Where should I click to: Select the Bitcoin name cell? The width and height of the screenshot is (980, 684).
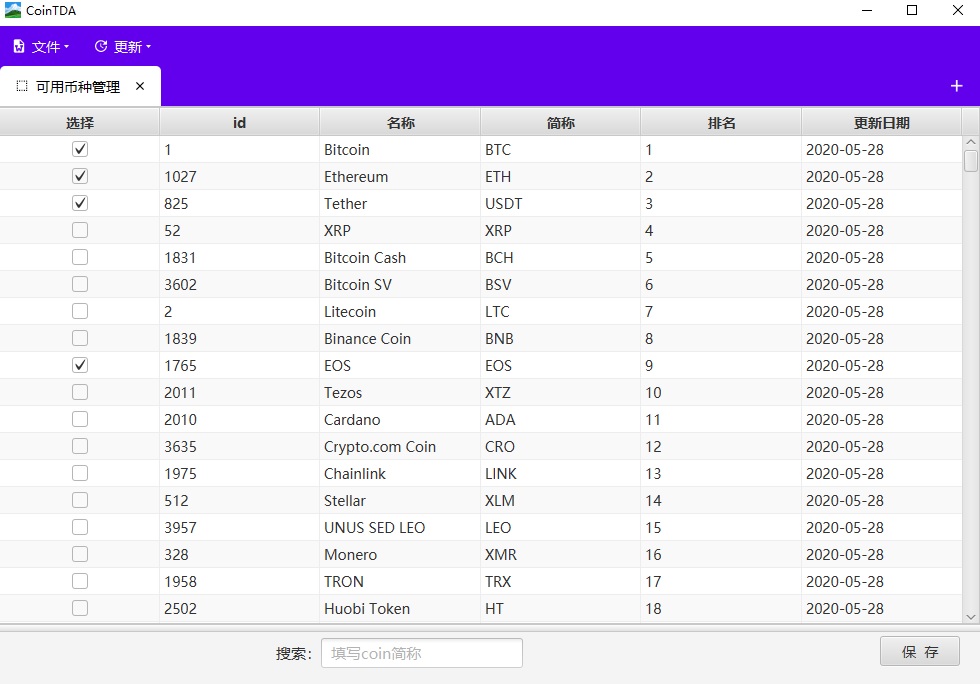[x=400, y=149]
